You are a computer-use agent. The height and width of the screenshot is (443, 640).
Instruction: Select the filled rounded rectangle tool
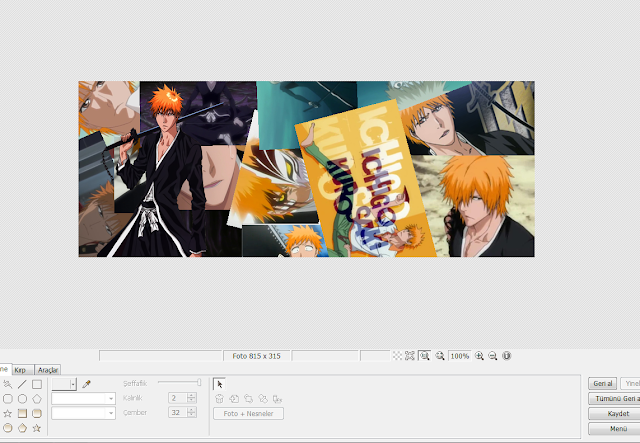click(x=37, y=413)
